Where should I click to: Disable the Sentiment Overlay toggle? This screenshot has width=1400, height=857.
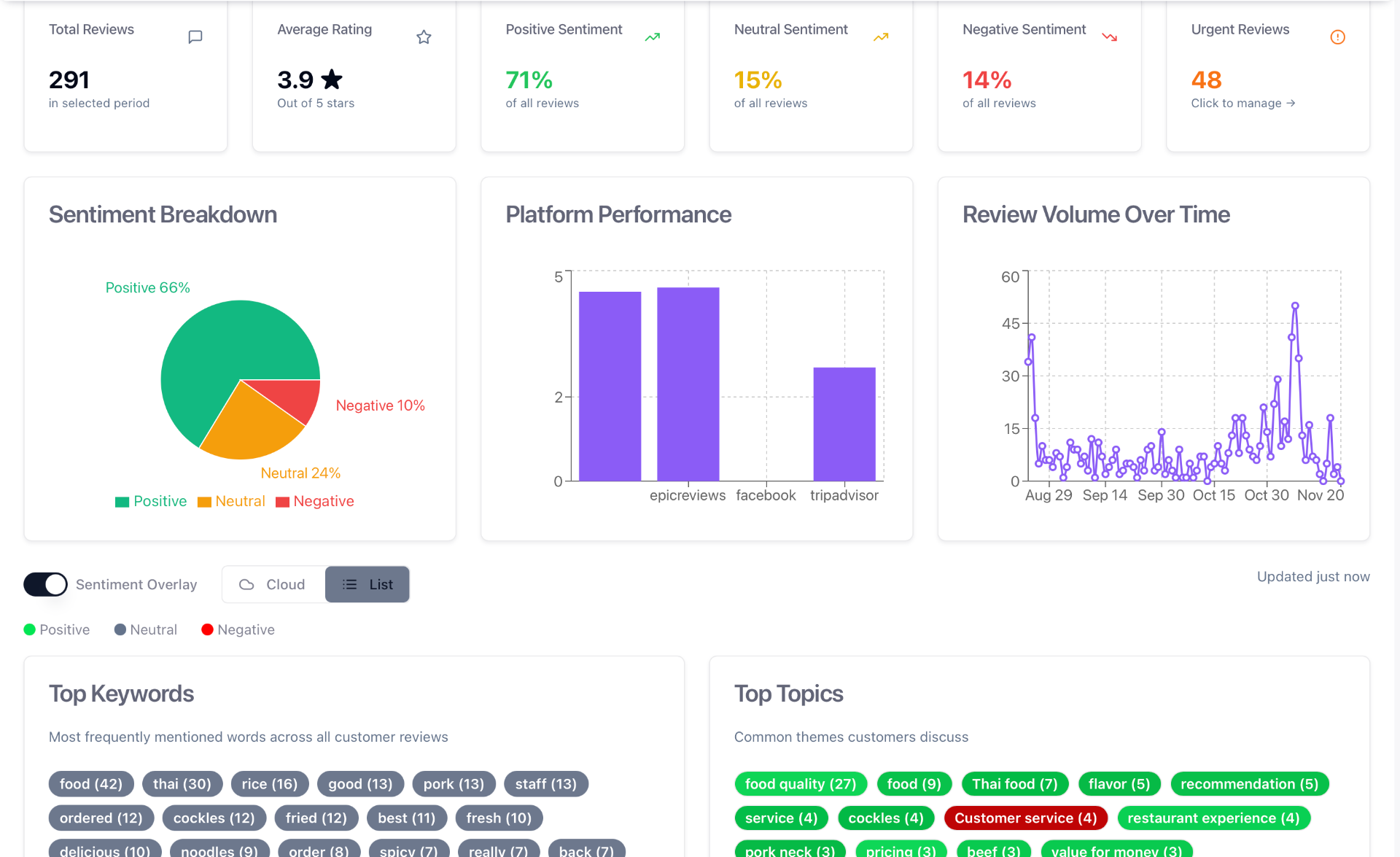coord(45,584)
